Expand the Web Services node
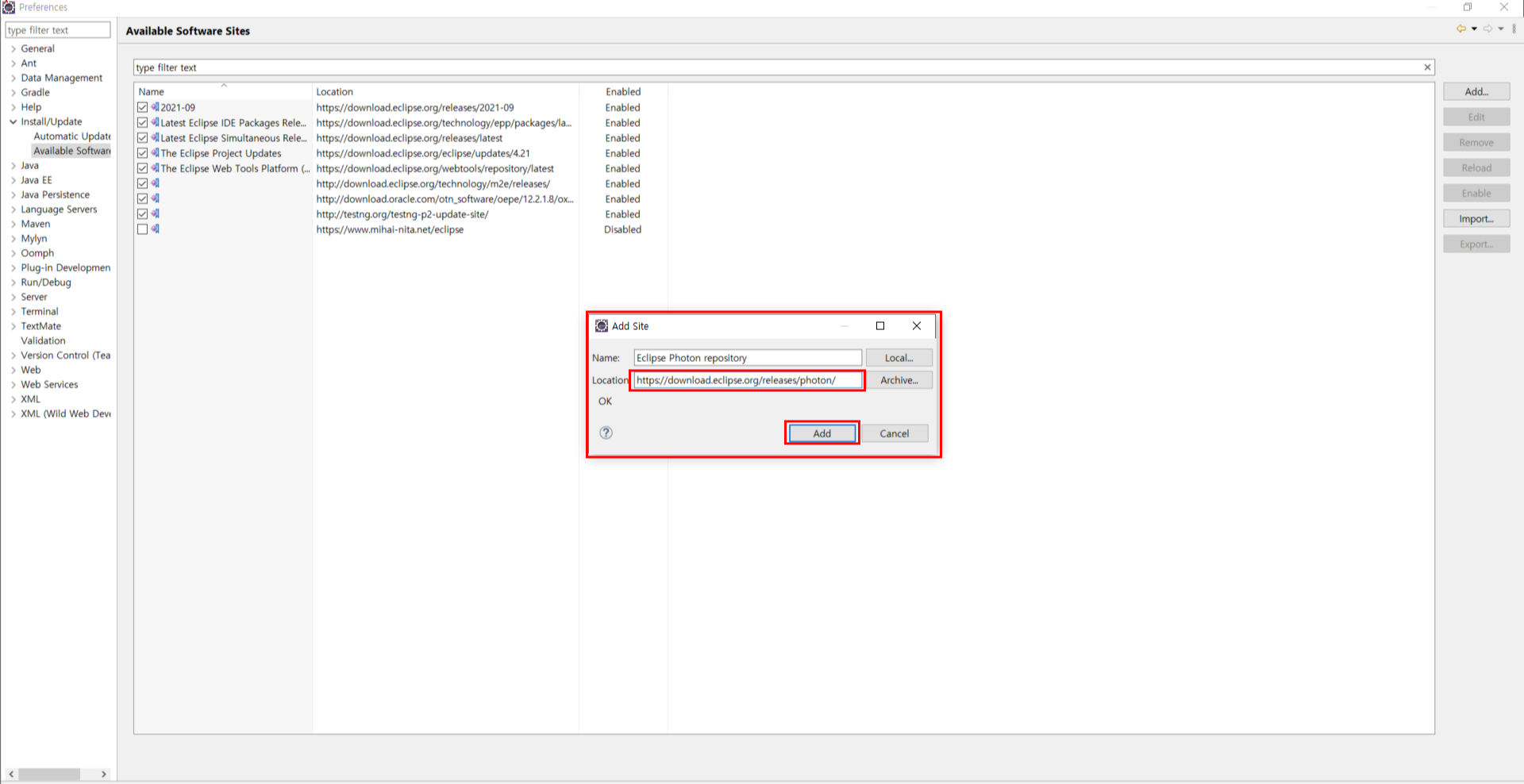 point(13,385)
